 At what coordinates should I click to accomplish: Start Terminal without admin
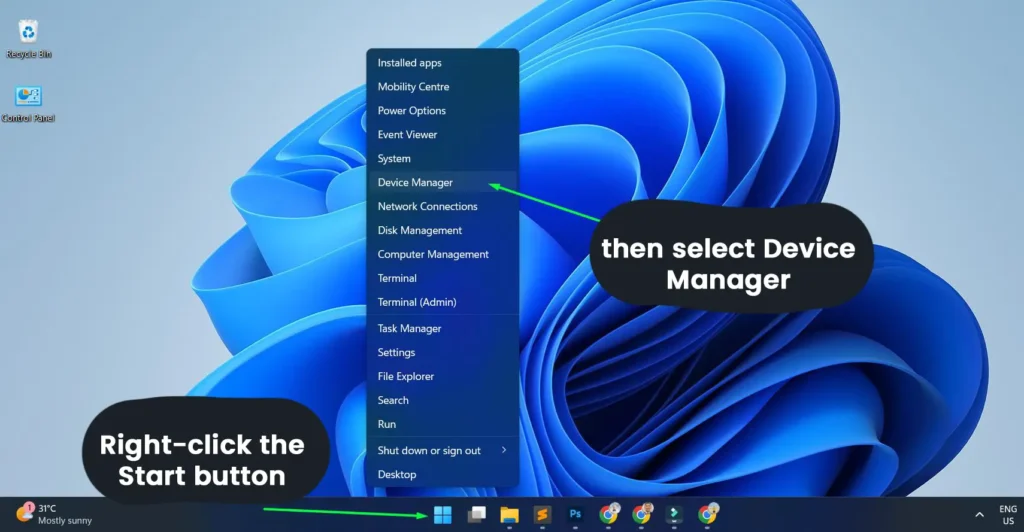point(443,278)
